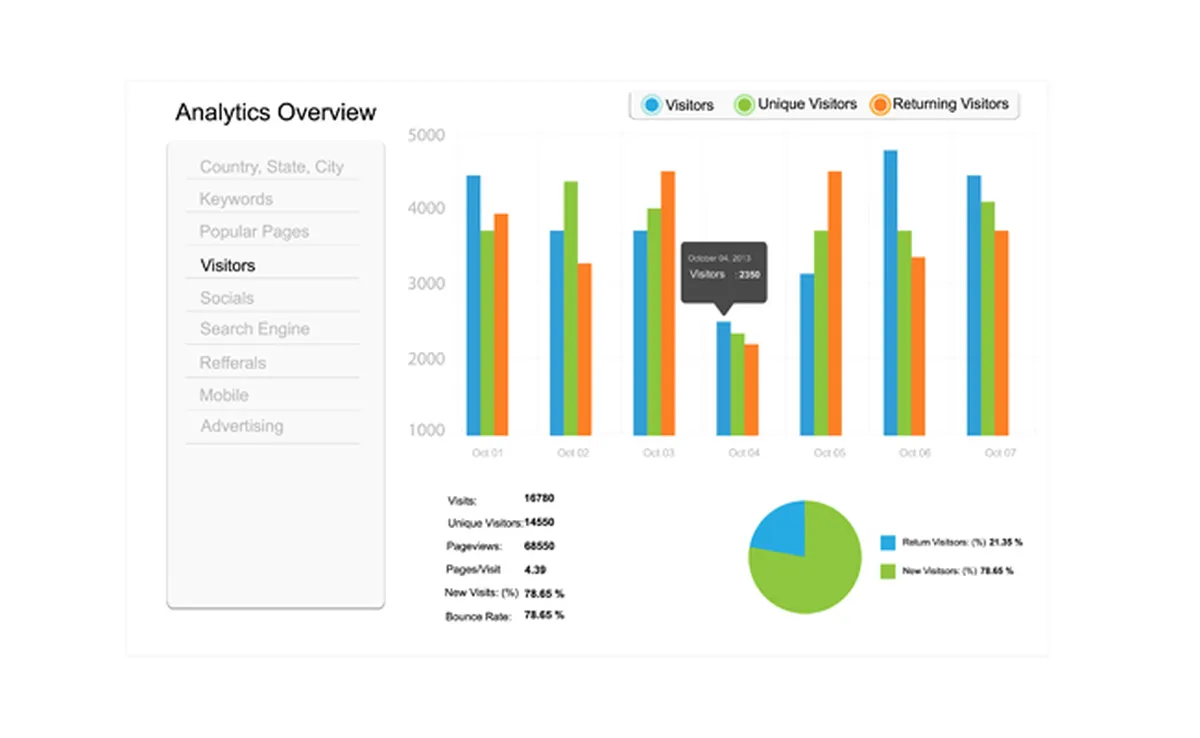
Task: Click the Returning Visitors legend label
Action: pyautogui.click(x=951, y=104)
